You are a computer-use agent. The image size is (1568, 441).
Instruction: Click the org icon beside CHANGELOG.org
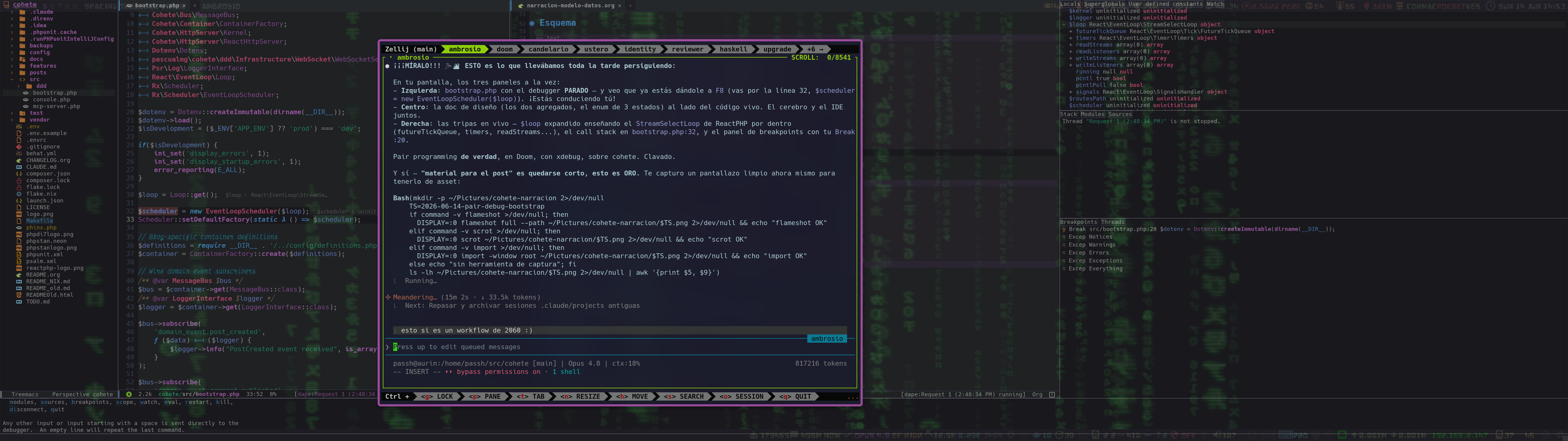point(20,160)
